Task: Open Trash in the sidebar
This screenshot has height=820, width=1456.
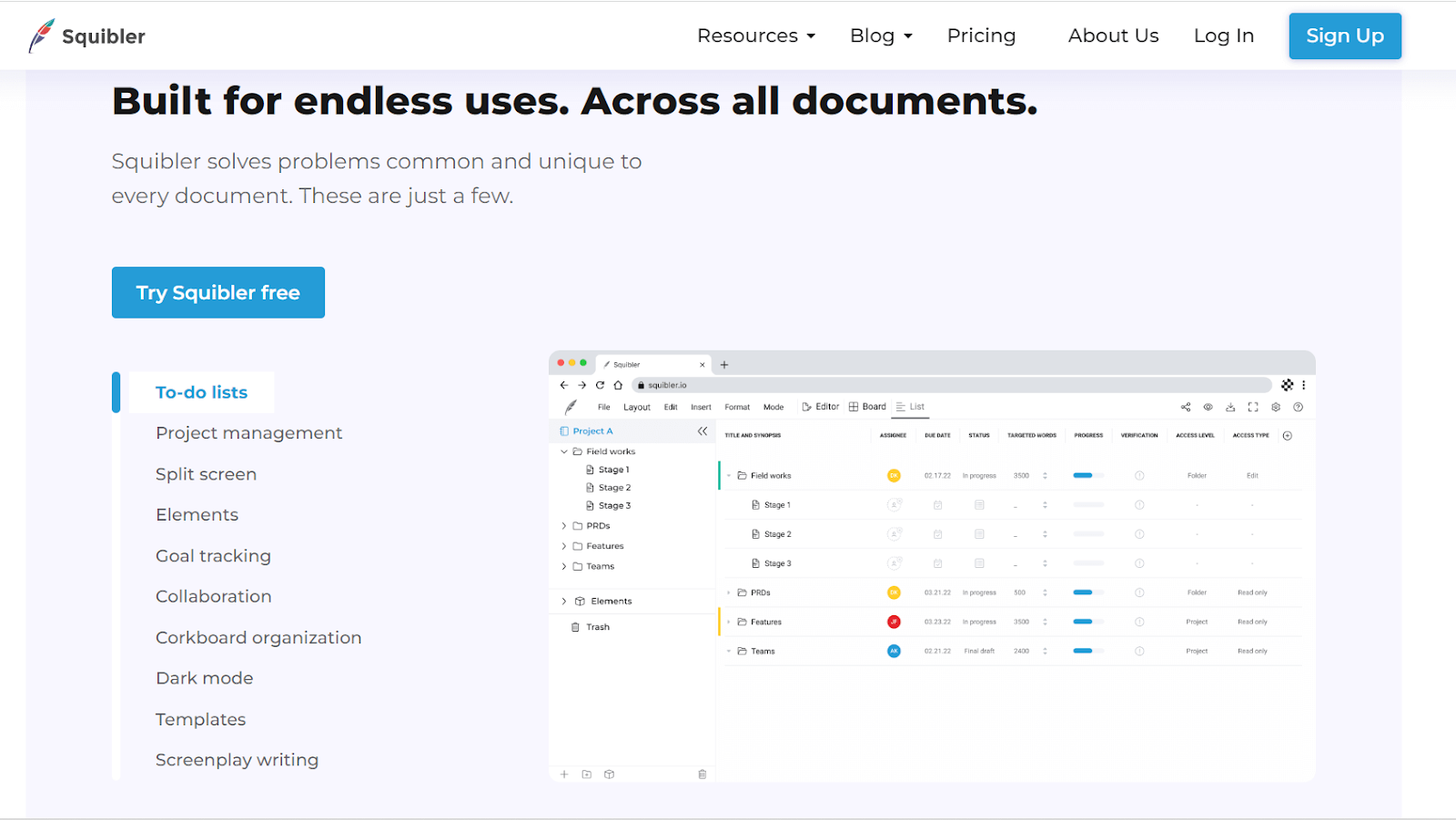Action: pos(591,627)
